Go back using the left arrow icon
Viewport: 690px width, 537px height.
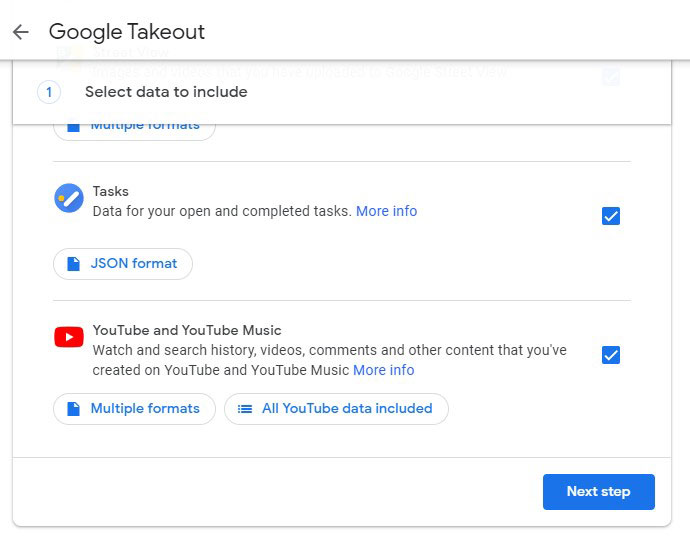(21, 32)
